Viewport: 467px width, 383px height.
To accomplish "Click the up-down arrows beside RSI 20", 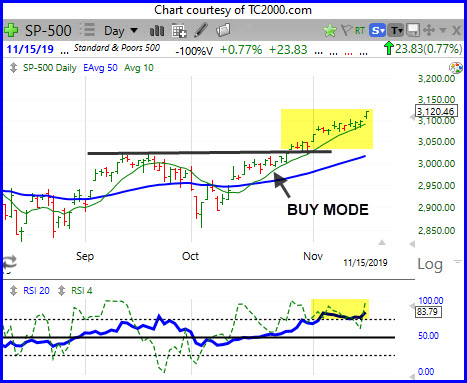I will click(x=13, y=291).
